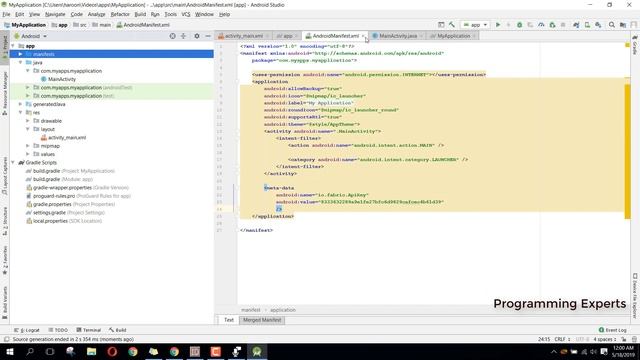
Task: Open Logcat tool window
Action: (x=27, y=330)
